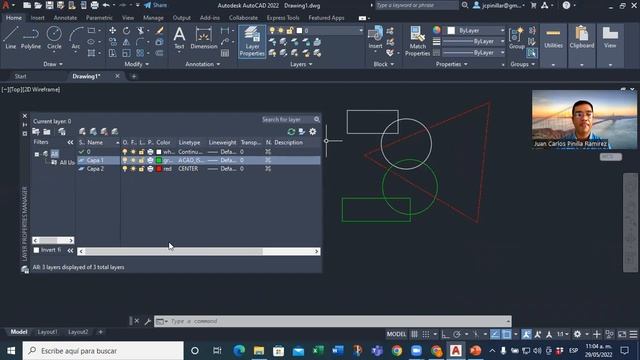Expand the Block panel dropdown

pos(384,64)
